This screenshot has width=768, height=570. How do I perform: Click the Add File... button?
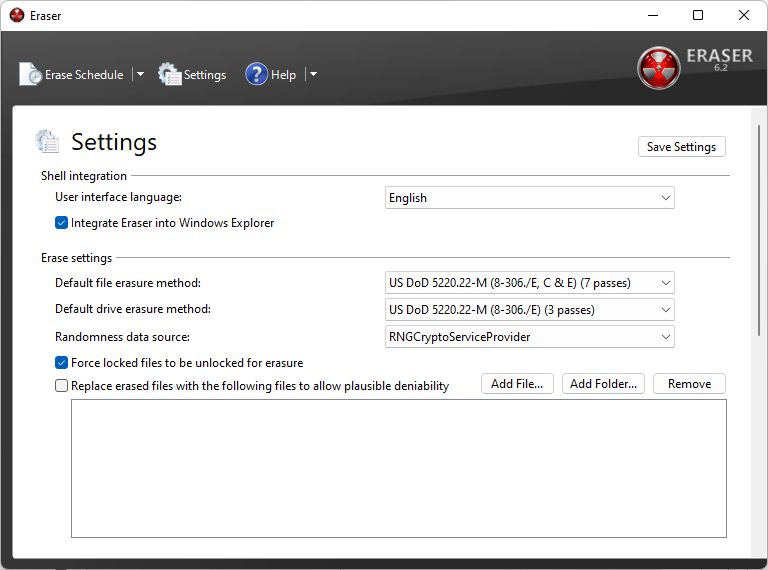[x=517, y=384]
